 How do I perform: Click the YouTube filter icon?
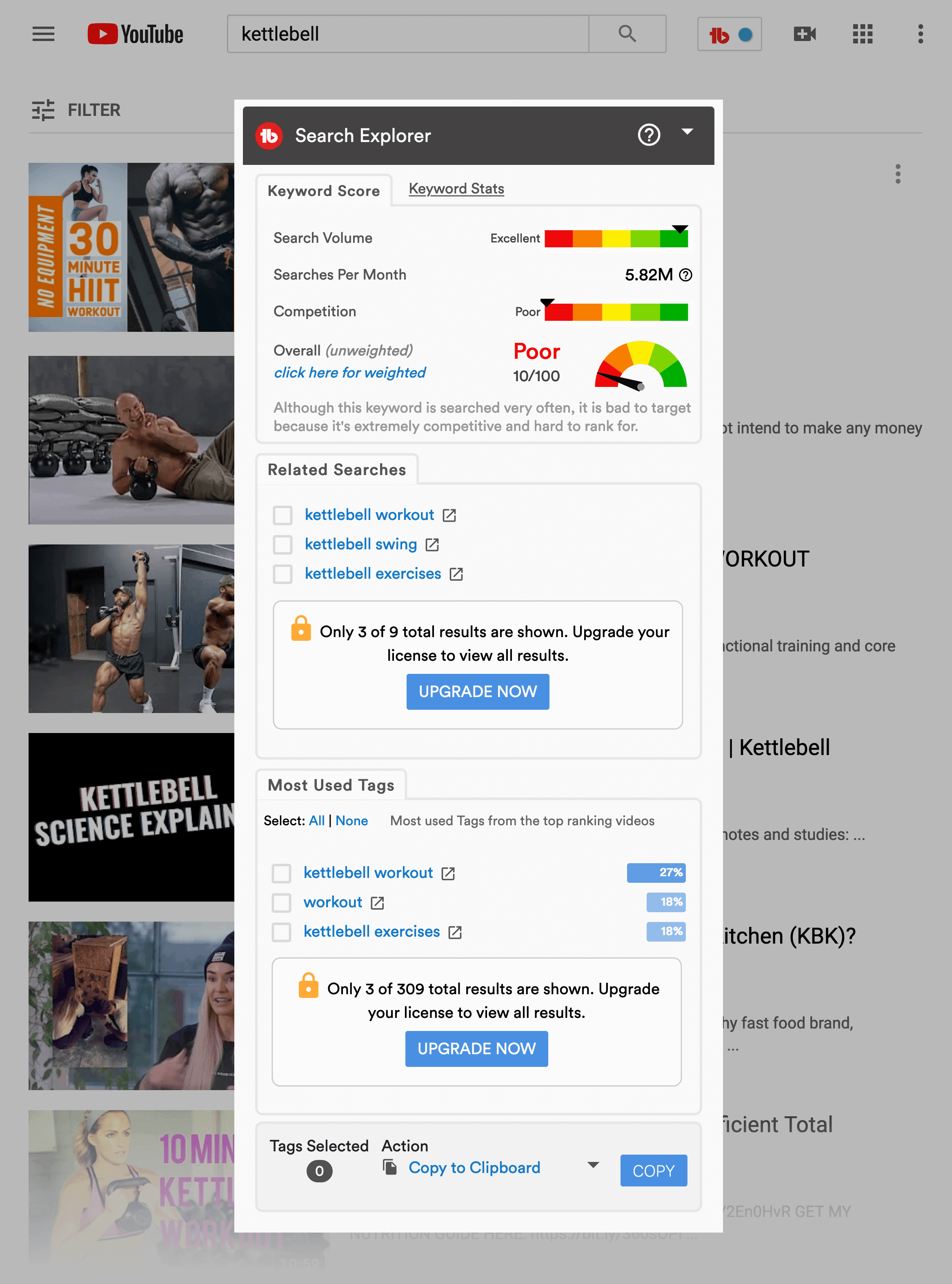[46, 110]
